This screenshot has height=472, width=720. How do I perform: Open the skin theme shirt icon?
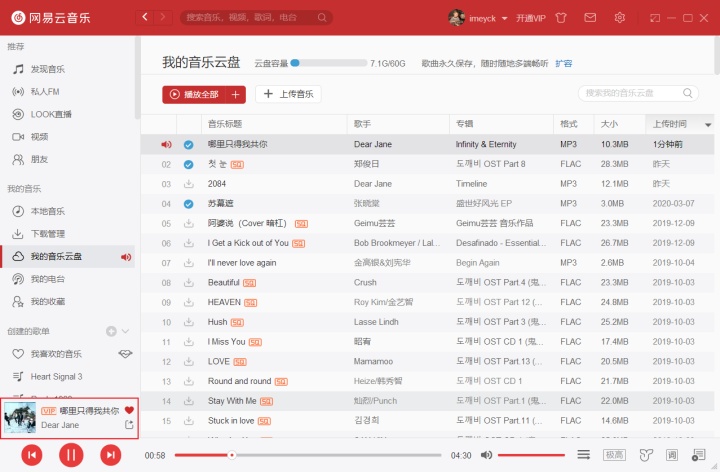tap(561, 18)
